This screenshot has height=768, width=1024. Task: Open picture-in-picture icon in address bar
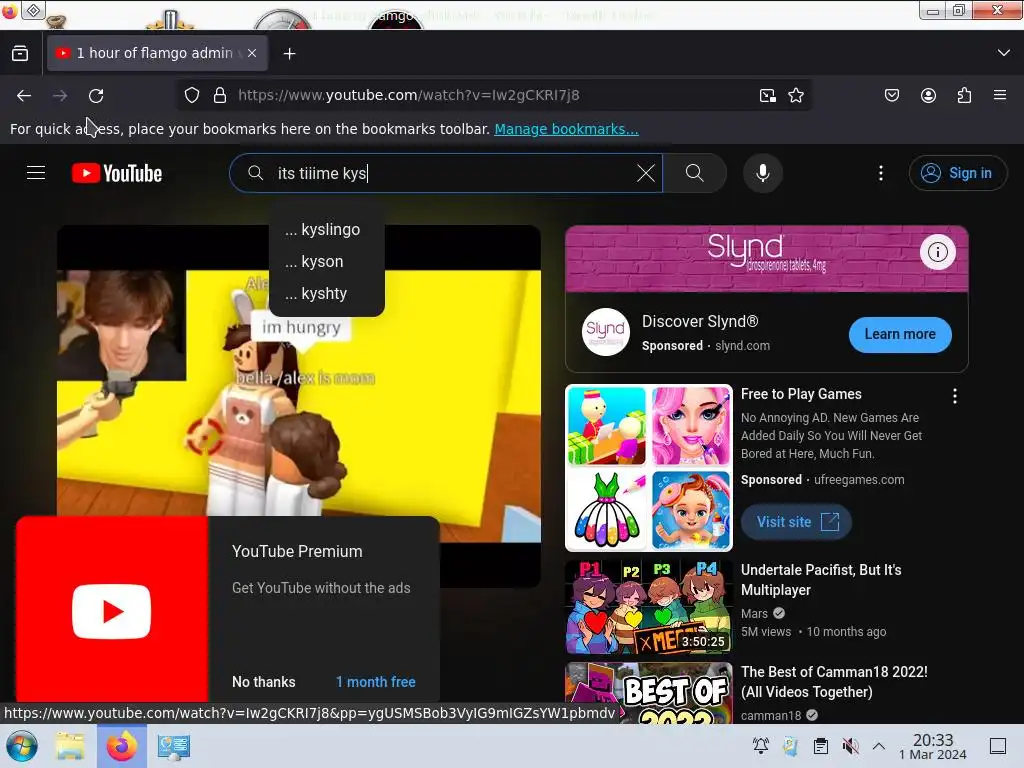pos(768,95)
